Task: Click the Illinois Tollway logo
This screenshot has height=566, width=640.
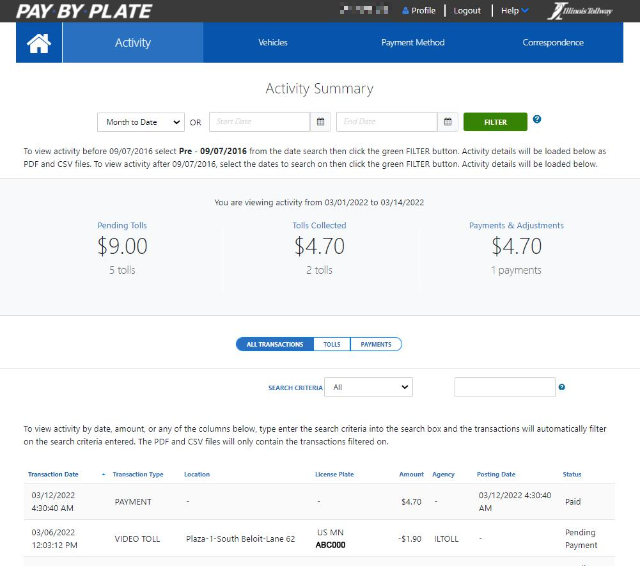Action: (582, 11)
